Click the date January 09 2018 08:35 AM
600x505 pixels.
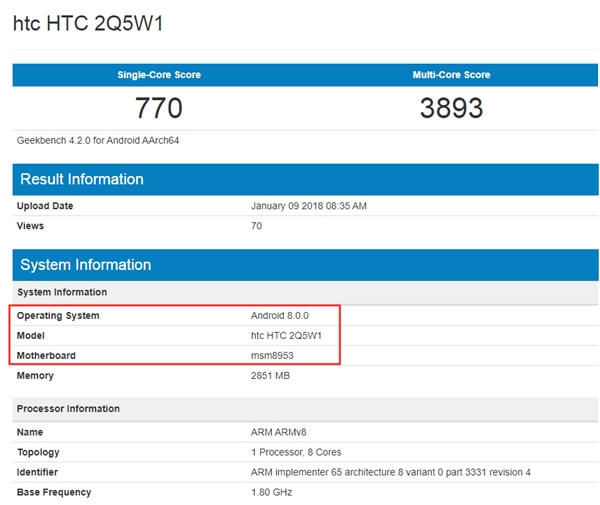pos(308,206)
